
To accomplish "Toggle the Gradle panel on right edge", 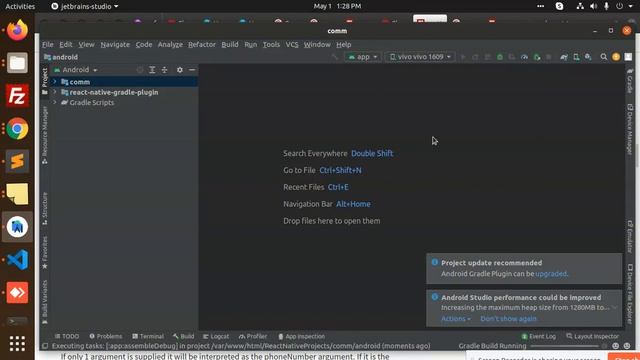I will point(630,81).
